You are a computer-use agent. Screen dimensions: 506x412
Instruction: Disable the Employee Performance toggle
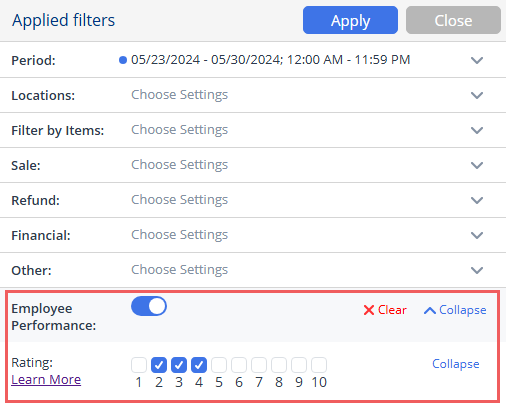(149, 306)
